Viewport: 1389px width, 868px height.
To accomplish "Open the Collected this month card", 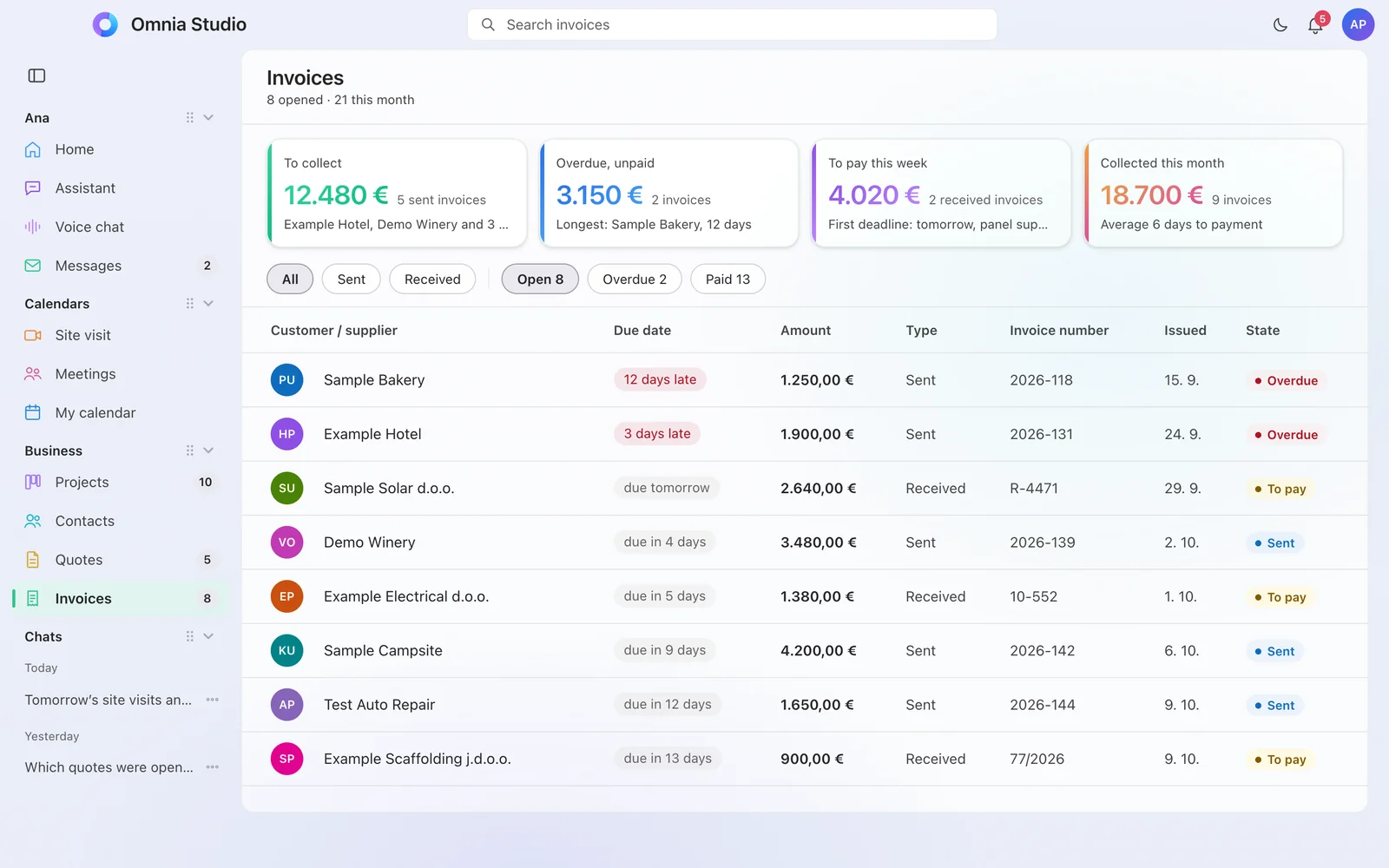I will (1214, 193).
